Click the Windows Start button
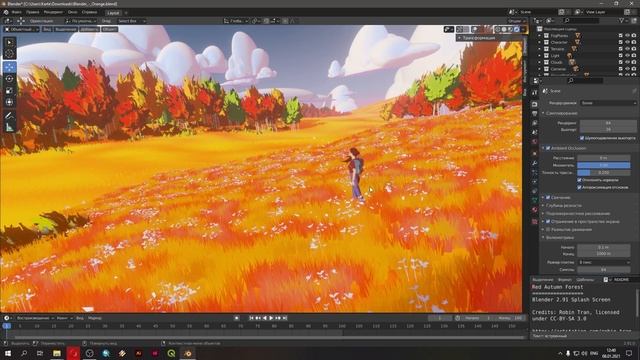 pos(8,353)
